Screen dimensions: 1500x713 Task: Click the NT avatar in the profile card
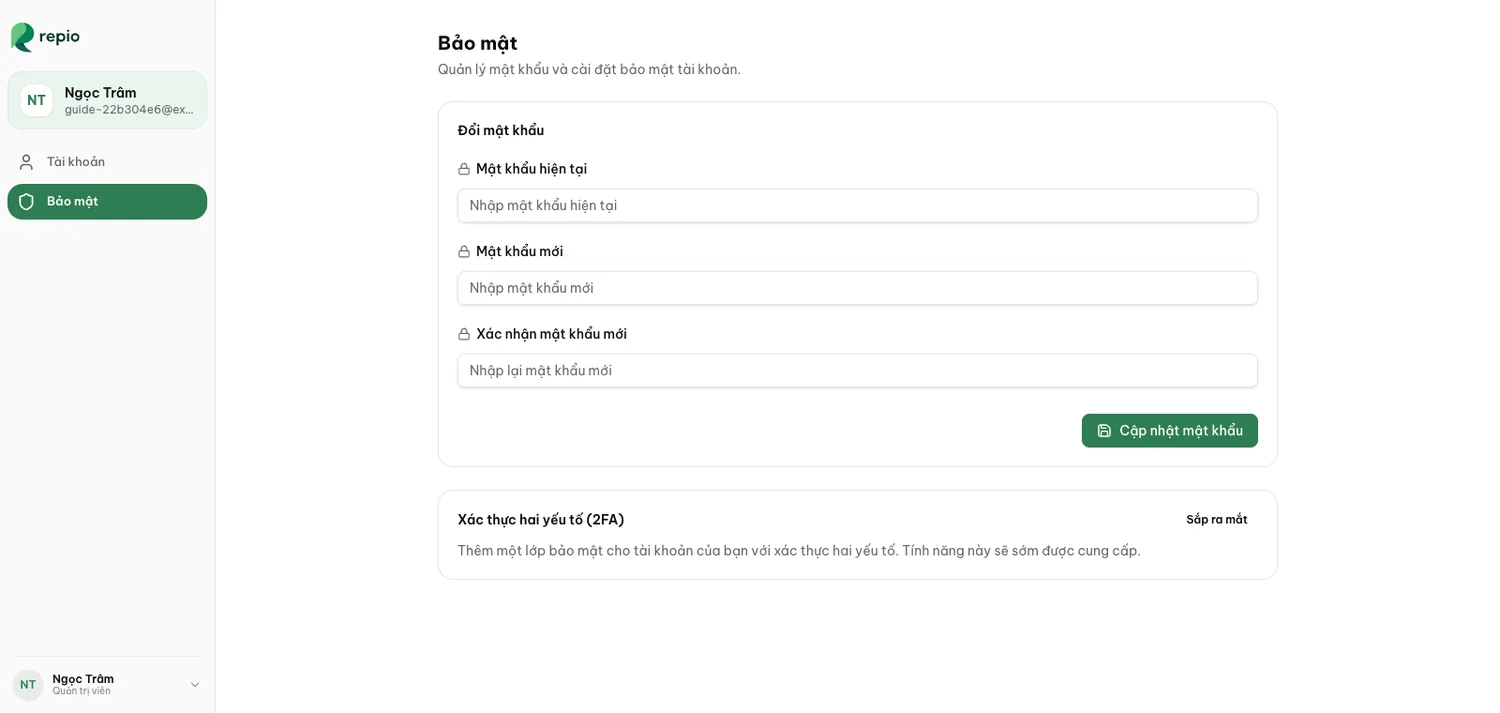coord(36,100)
